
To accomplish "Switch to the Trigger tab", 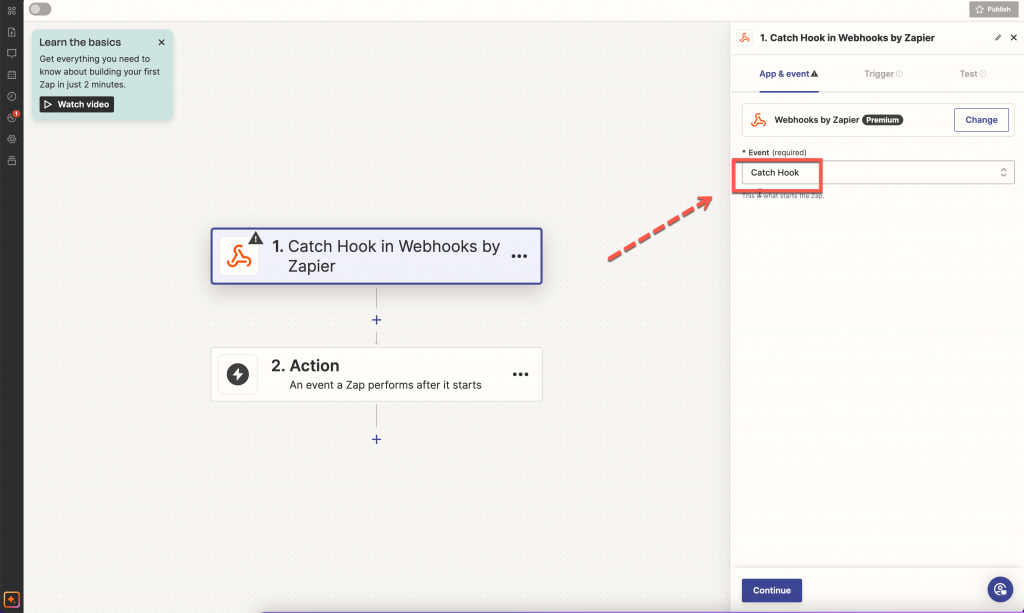I will pos(883,74).
